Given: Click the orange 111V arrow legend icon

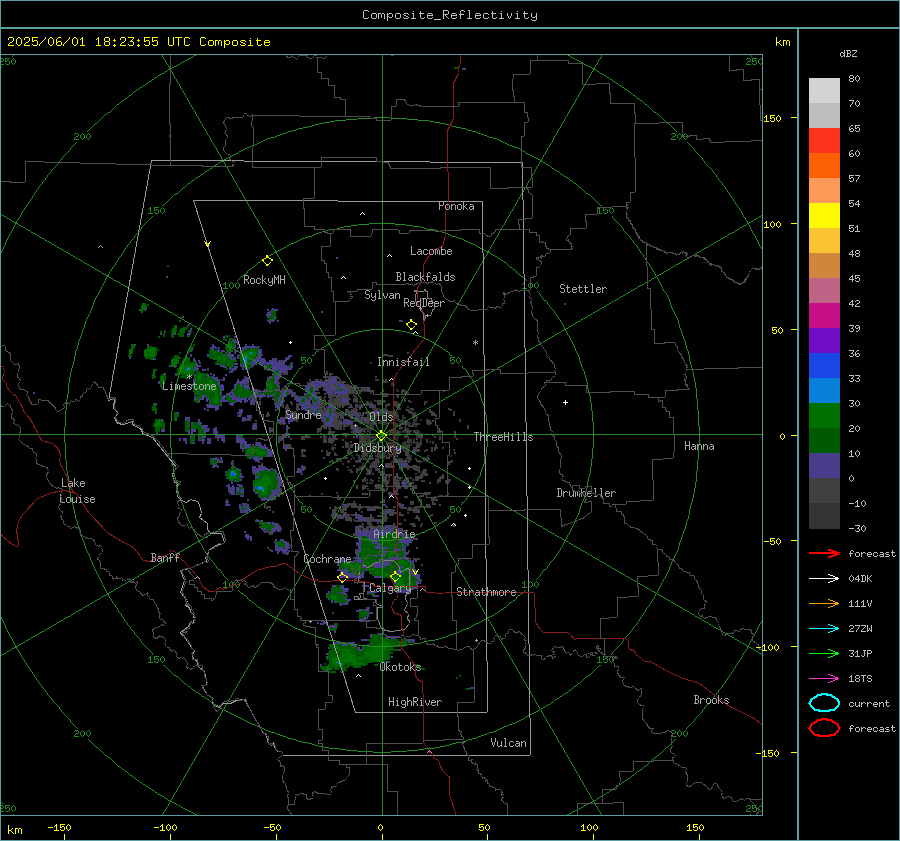Looking at the screenshot, I should (824, 603).
